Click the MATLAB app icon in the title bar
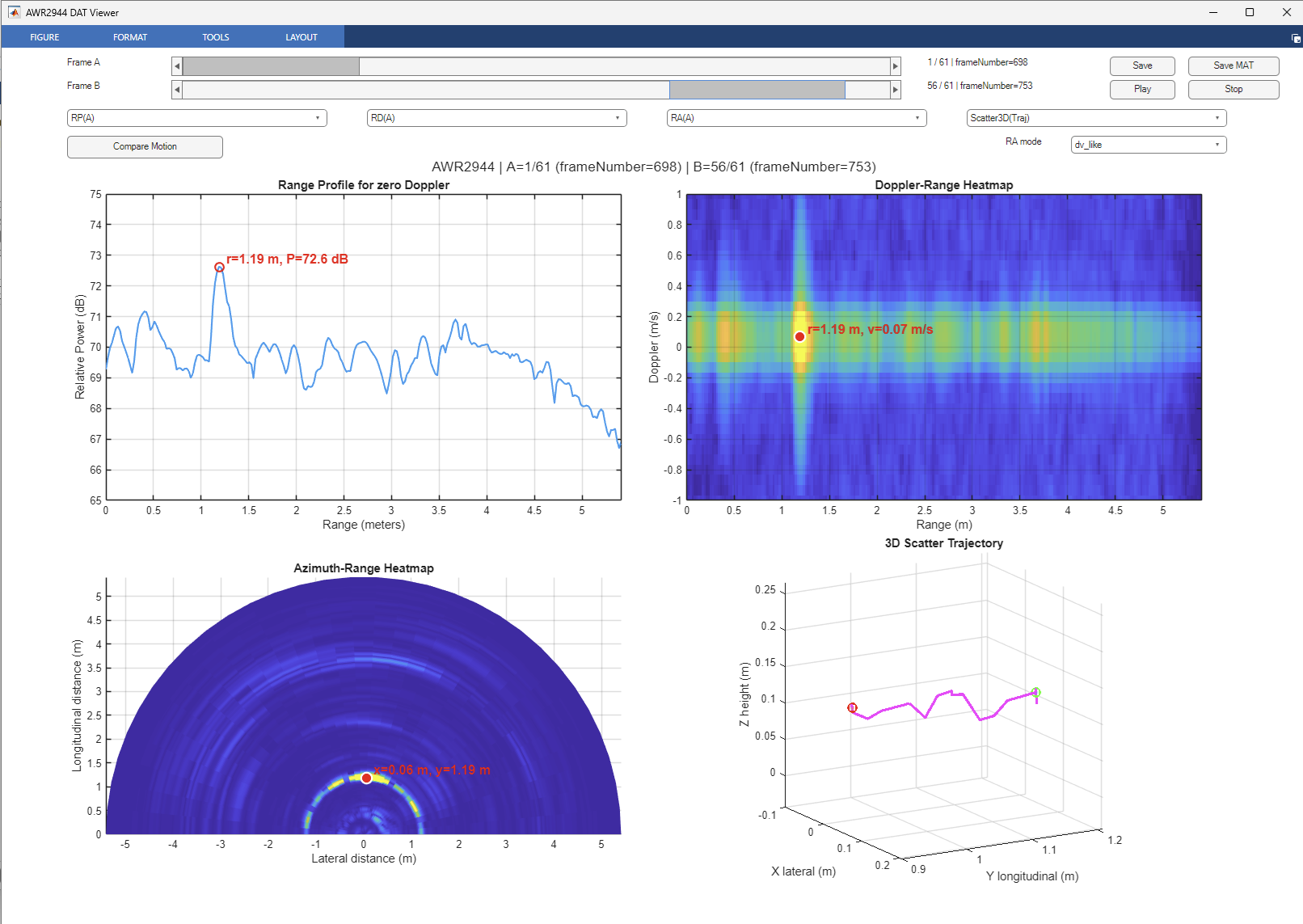The height and width of the screenshot is (924, 1303). [x=14, y=12]
